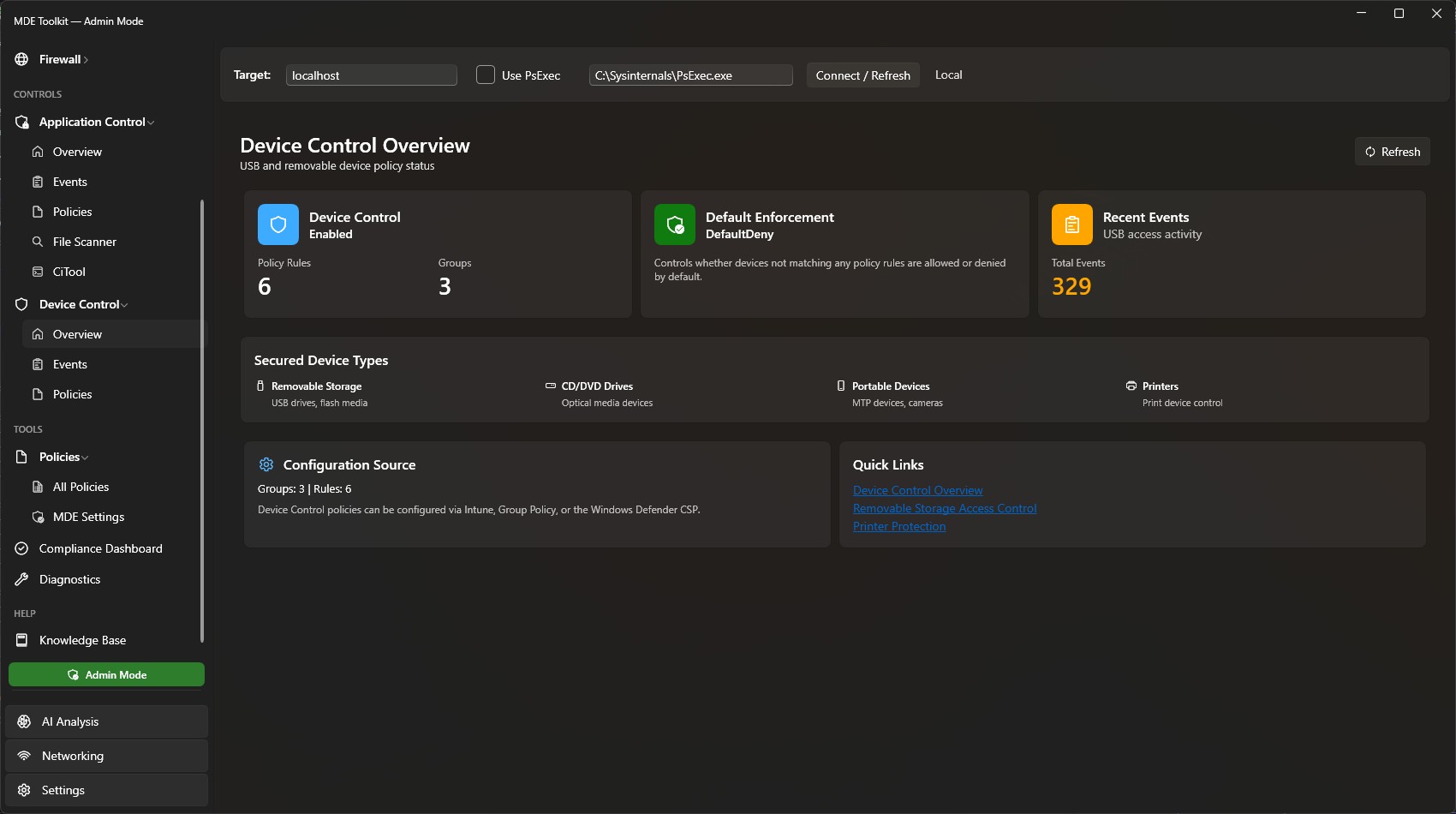Click the blue Device Control shield icon

[x=277, y=224]
